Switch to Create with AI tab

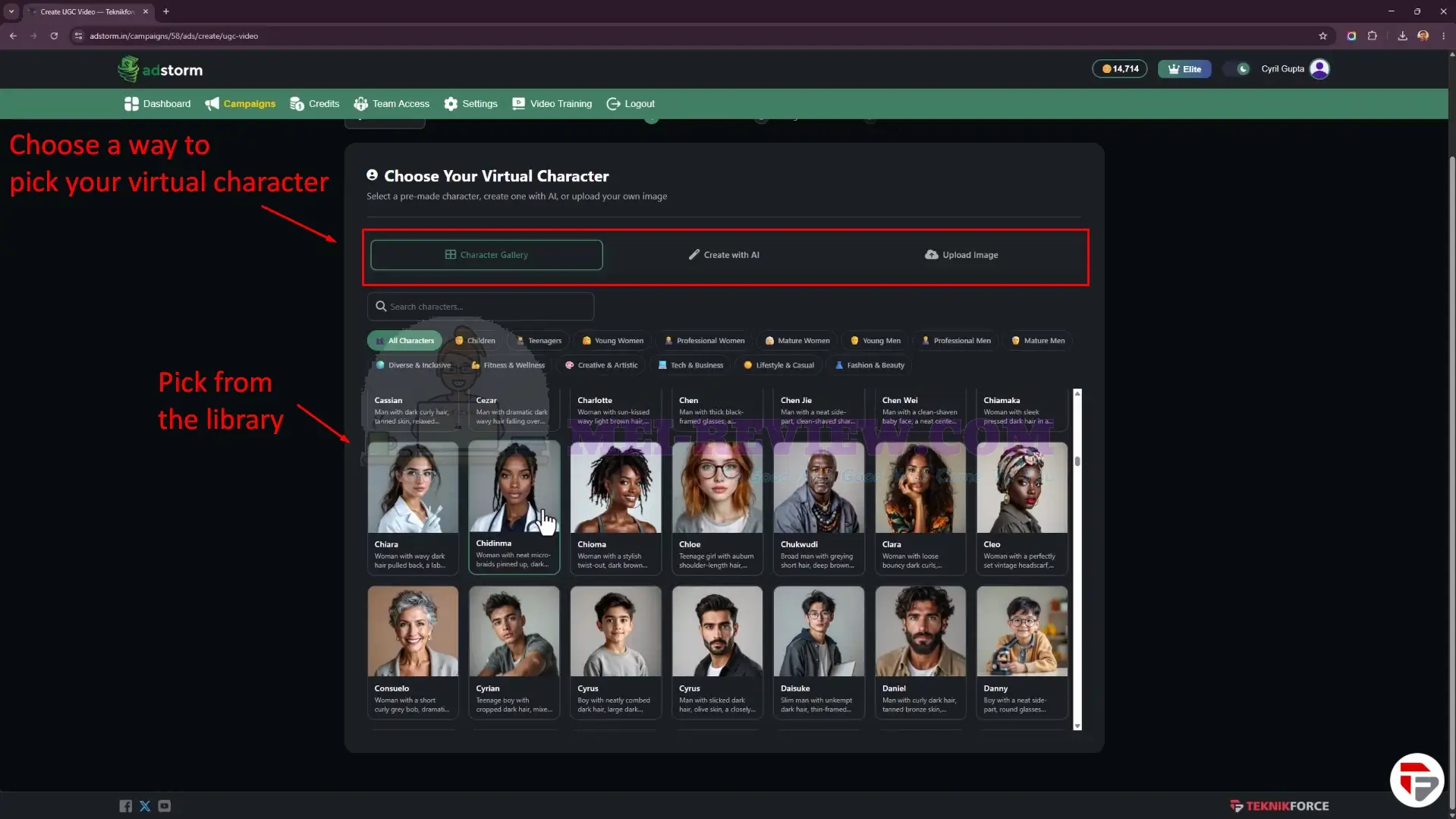coord(724,255)
